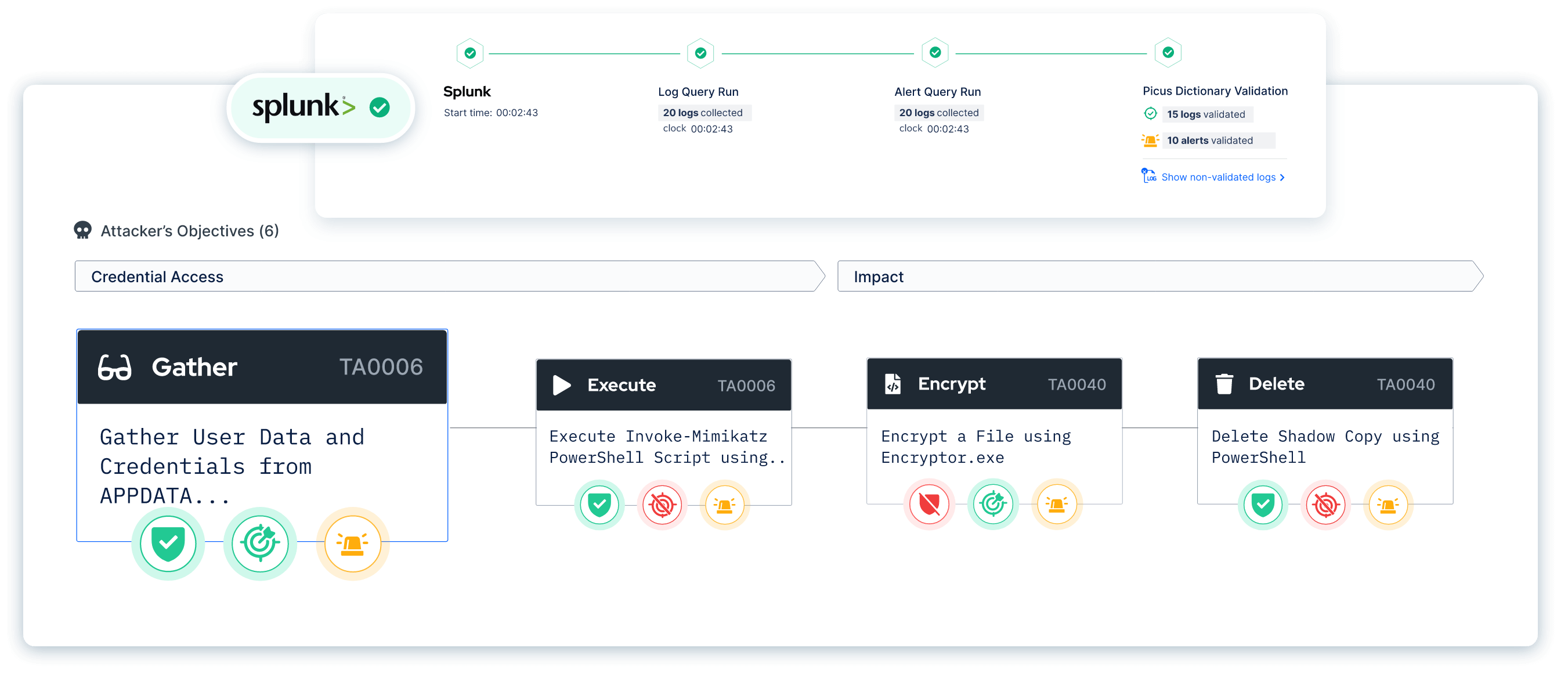Click Execute card orange siren icon
Image resolution: width=1568 pixels, height=691 pixels.
[724, 505]
